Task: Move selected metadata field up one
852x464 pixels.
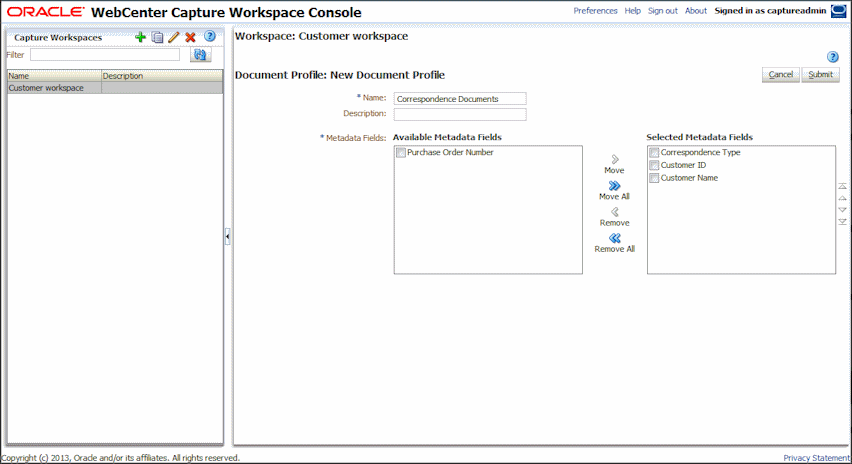Action: (x=842, y=198)
